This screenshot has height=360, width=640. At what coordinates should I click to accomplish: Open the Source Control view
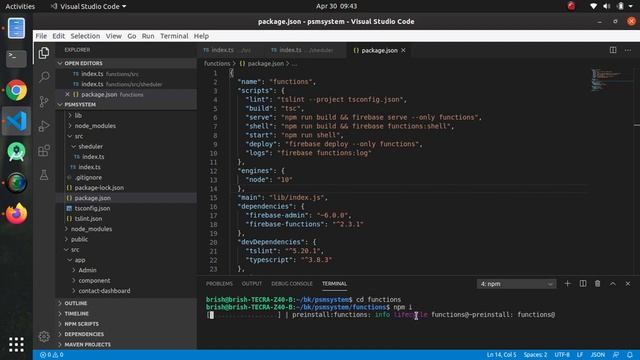pyautogui.click(x=44, y=102)
